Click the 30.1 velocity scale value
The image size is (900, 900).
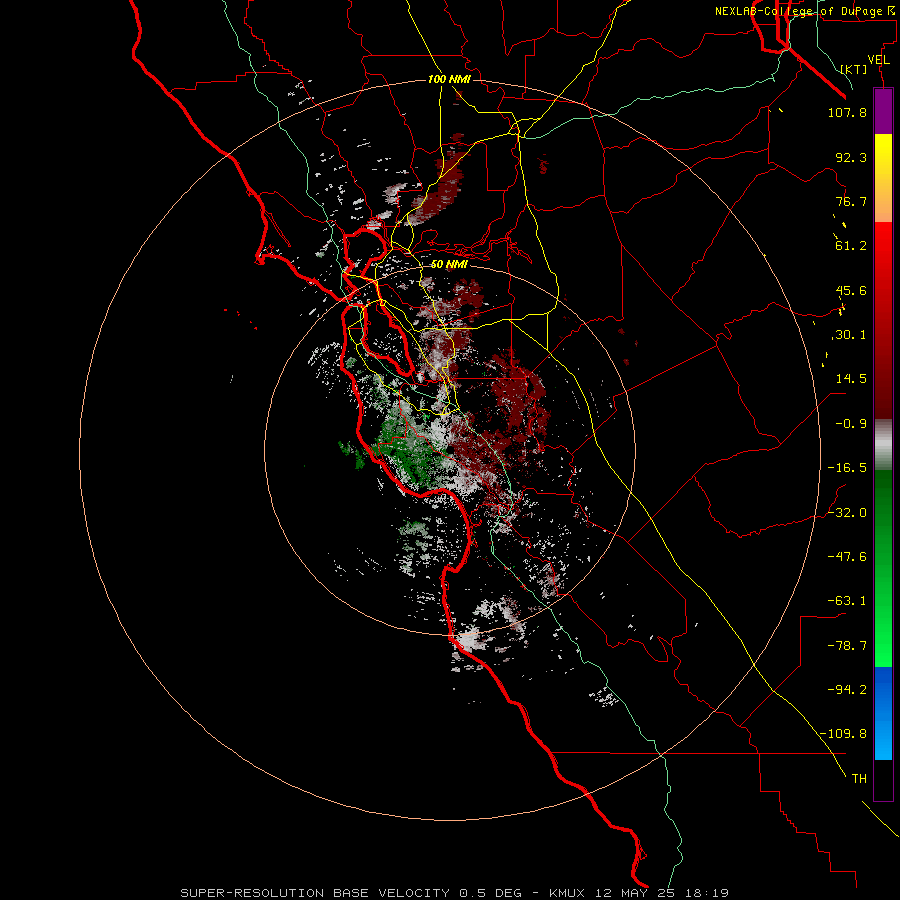(x=851, y=335)
